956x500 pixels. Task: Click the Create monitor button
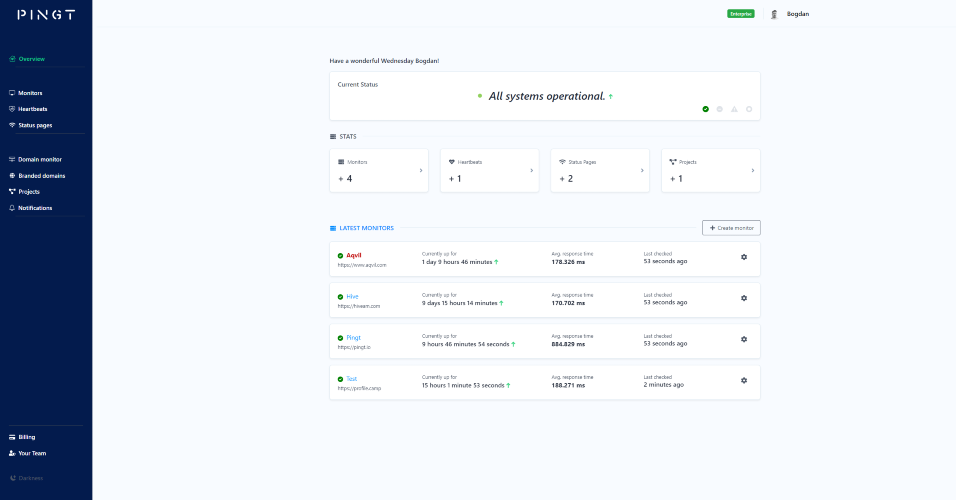(731, 228)
